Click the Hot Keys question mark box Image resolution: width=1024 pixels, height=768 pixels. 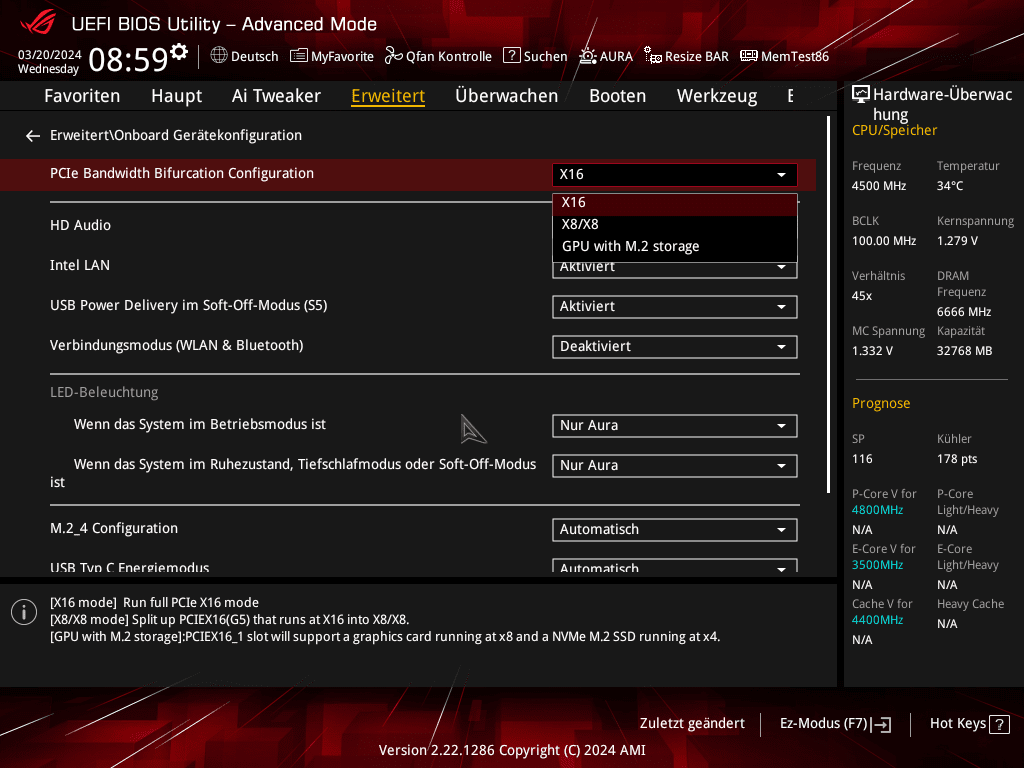tap(999, 724)
